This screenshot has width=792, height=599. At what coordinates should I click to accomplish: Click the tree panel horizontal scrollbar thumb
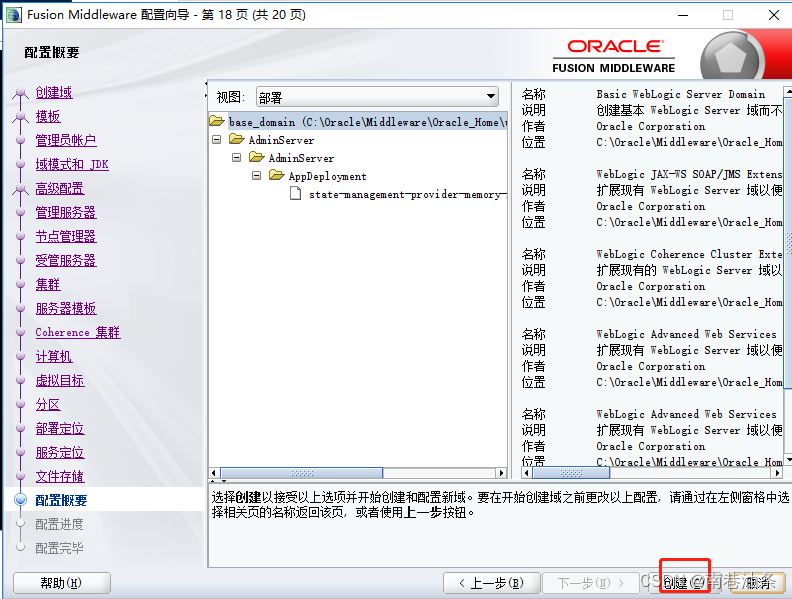pyautogui.click(x=302, y=473)
